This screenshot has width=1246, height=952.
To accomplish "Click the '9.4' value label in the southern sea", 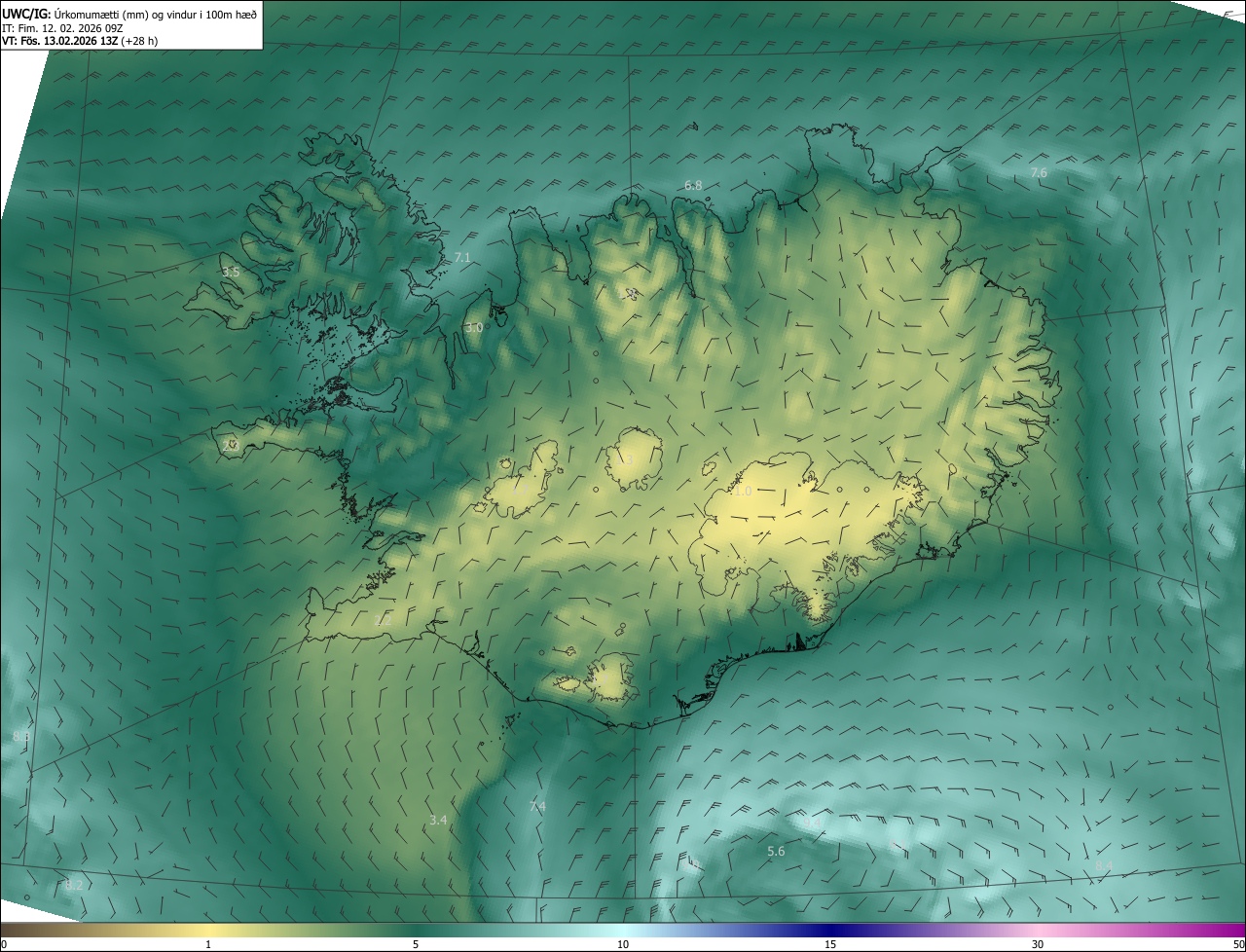I will (x=813, y=824).
